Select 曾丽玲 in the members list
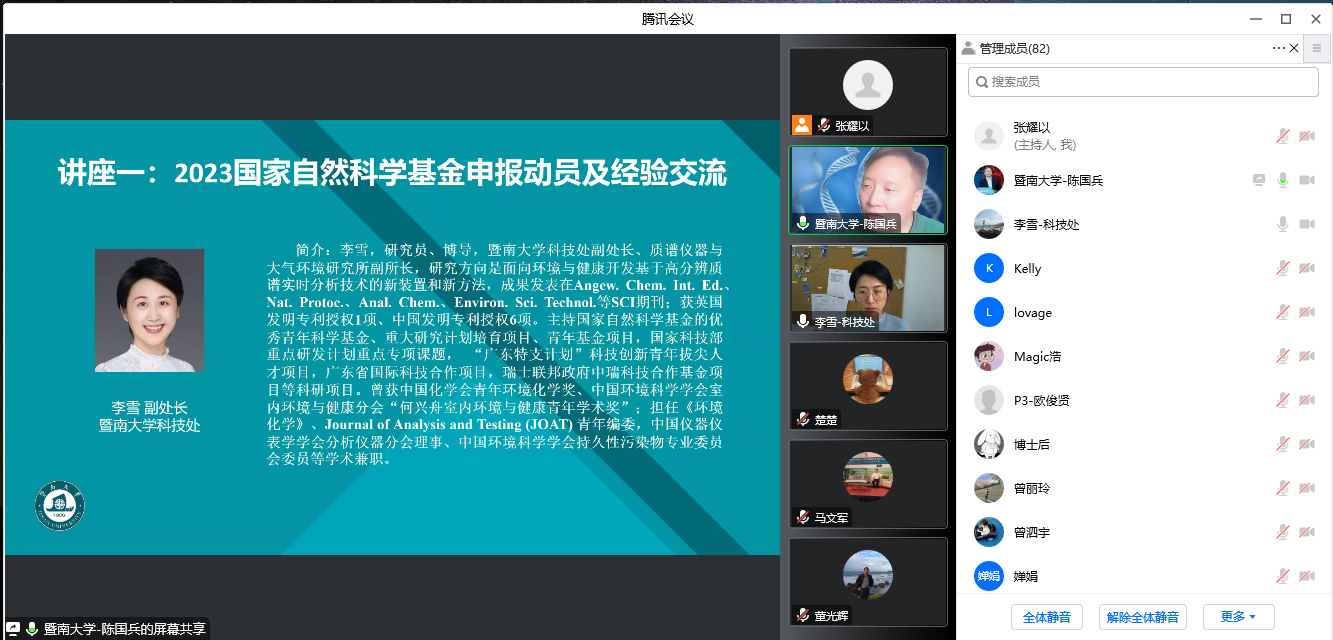The height and width of the screenshot is (640, 1333). tap(1031, 488)
